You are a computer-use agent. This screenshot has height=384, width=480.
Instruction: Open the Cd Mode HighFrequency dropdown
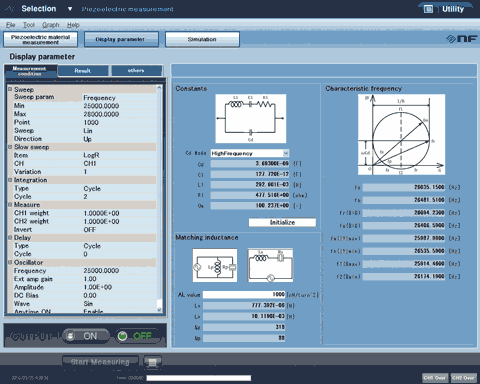[250, 153]
